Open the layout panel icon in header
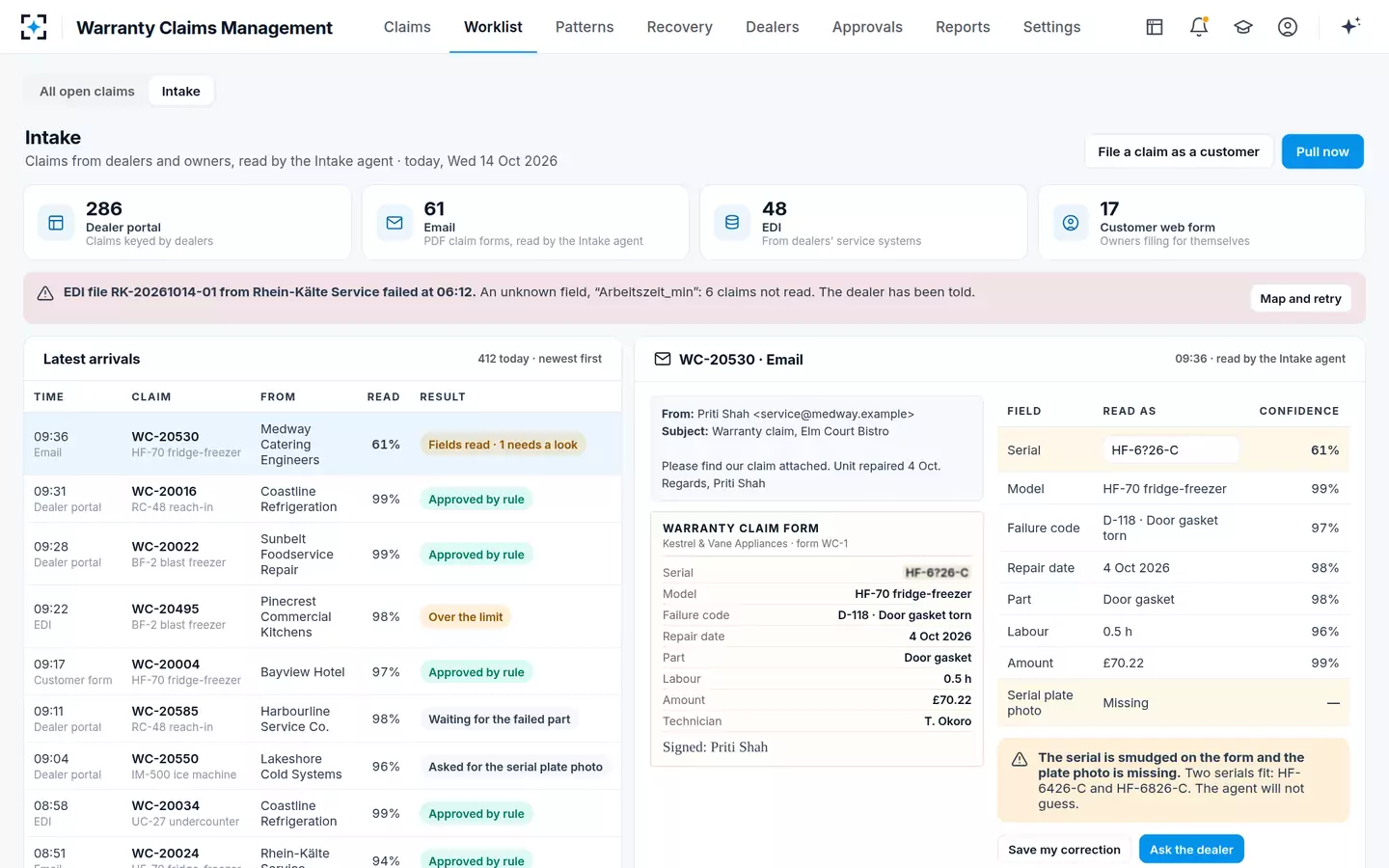 pyautogui.click(x=1155, y=27)
